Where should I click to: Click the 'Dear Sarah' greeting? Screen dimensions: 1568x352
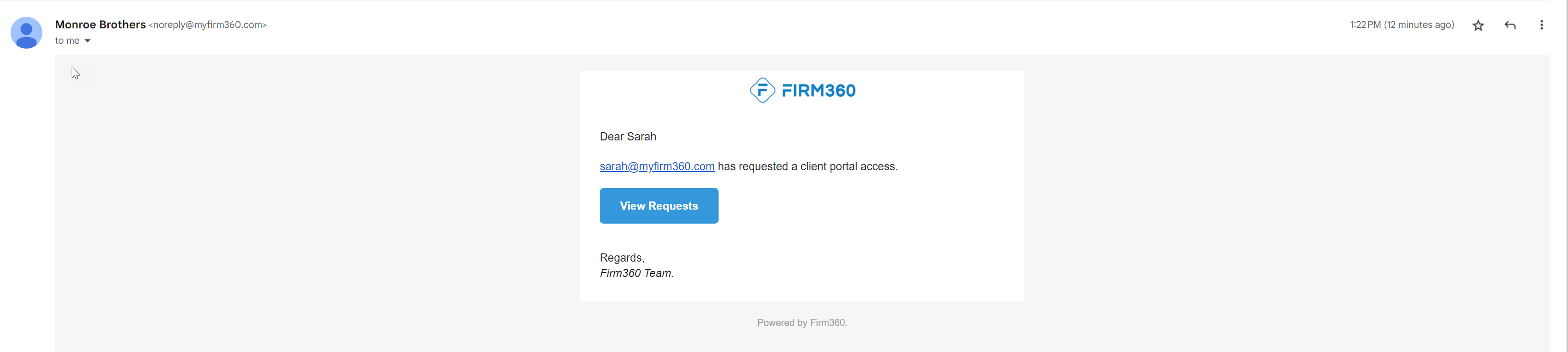point(628,137)
